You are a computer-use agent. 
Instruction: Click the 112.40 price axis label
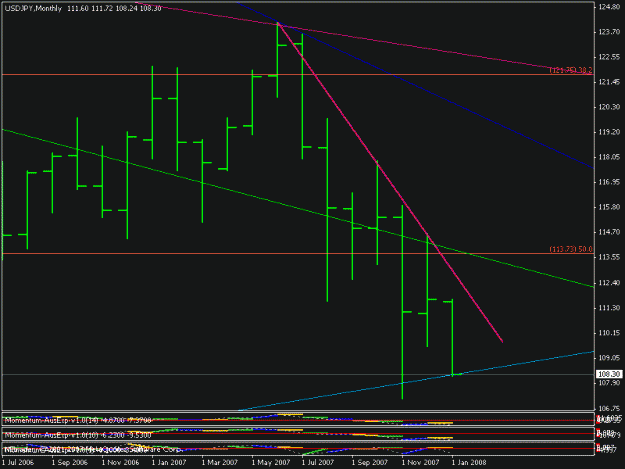[609, 283]
